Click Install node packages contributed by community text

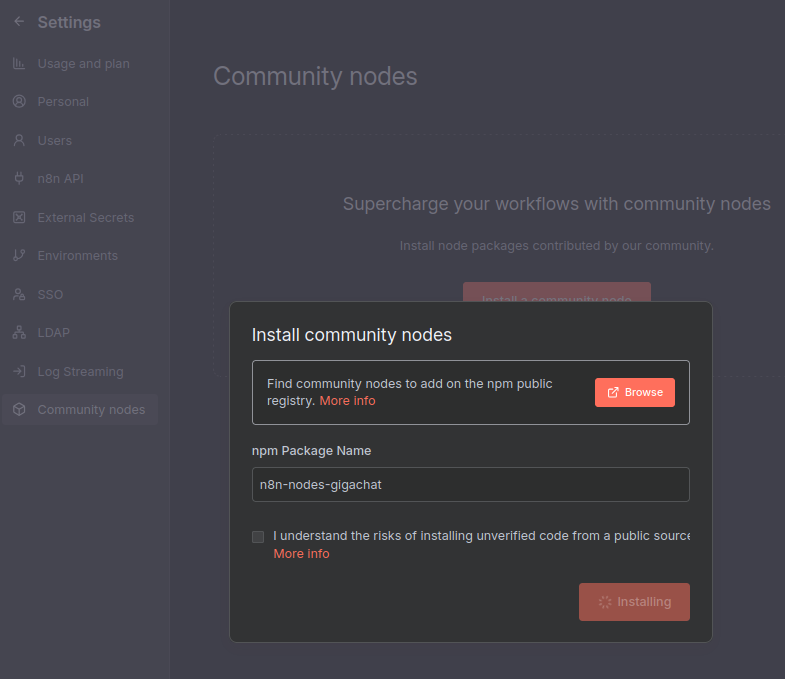pyautogui.click(x=557, y=246)
